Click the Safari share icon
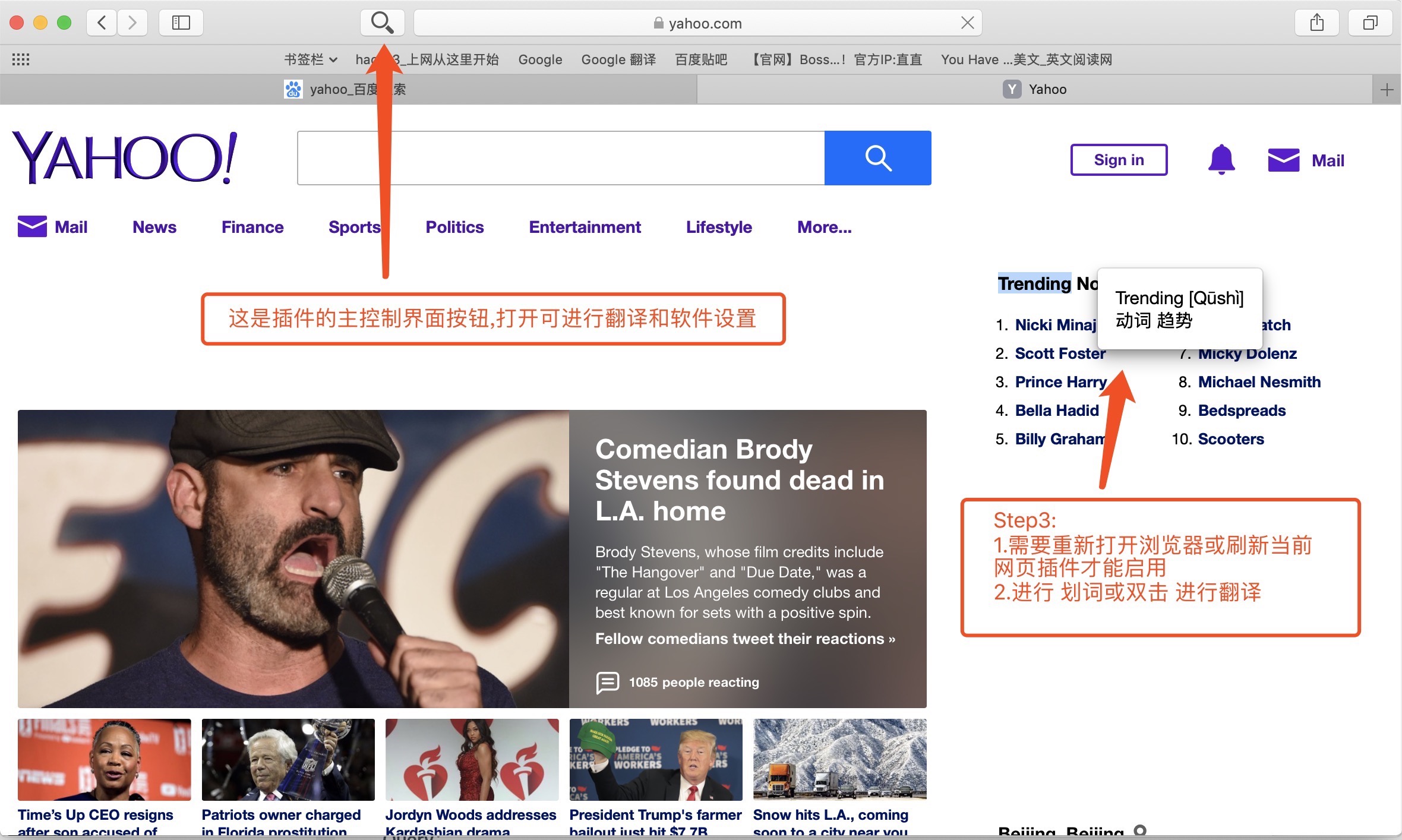Viewport: 1402px width, 840px height. pos(1317,23)
